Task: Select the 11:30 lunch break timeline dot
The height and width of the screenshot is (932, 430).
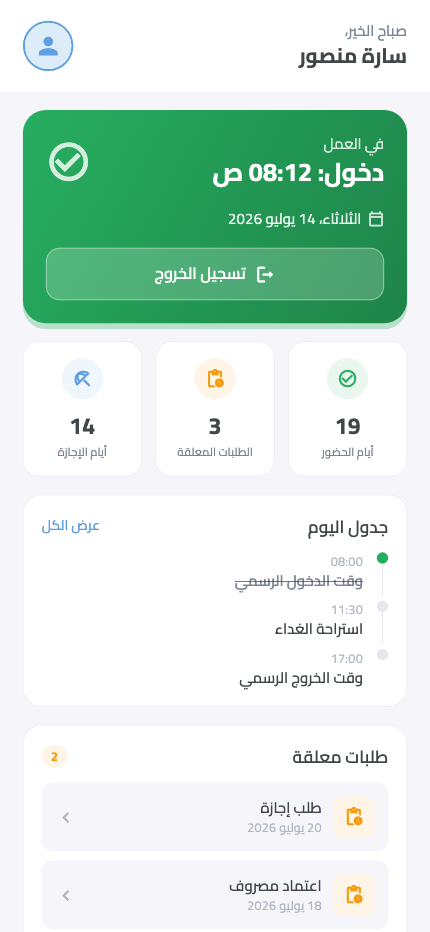Action: 382,606
